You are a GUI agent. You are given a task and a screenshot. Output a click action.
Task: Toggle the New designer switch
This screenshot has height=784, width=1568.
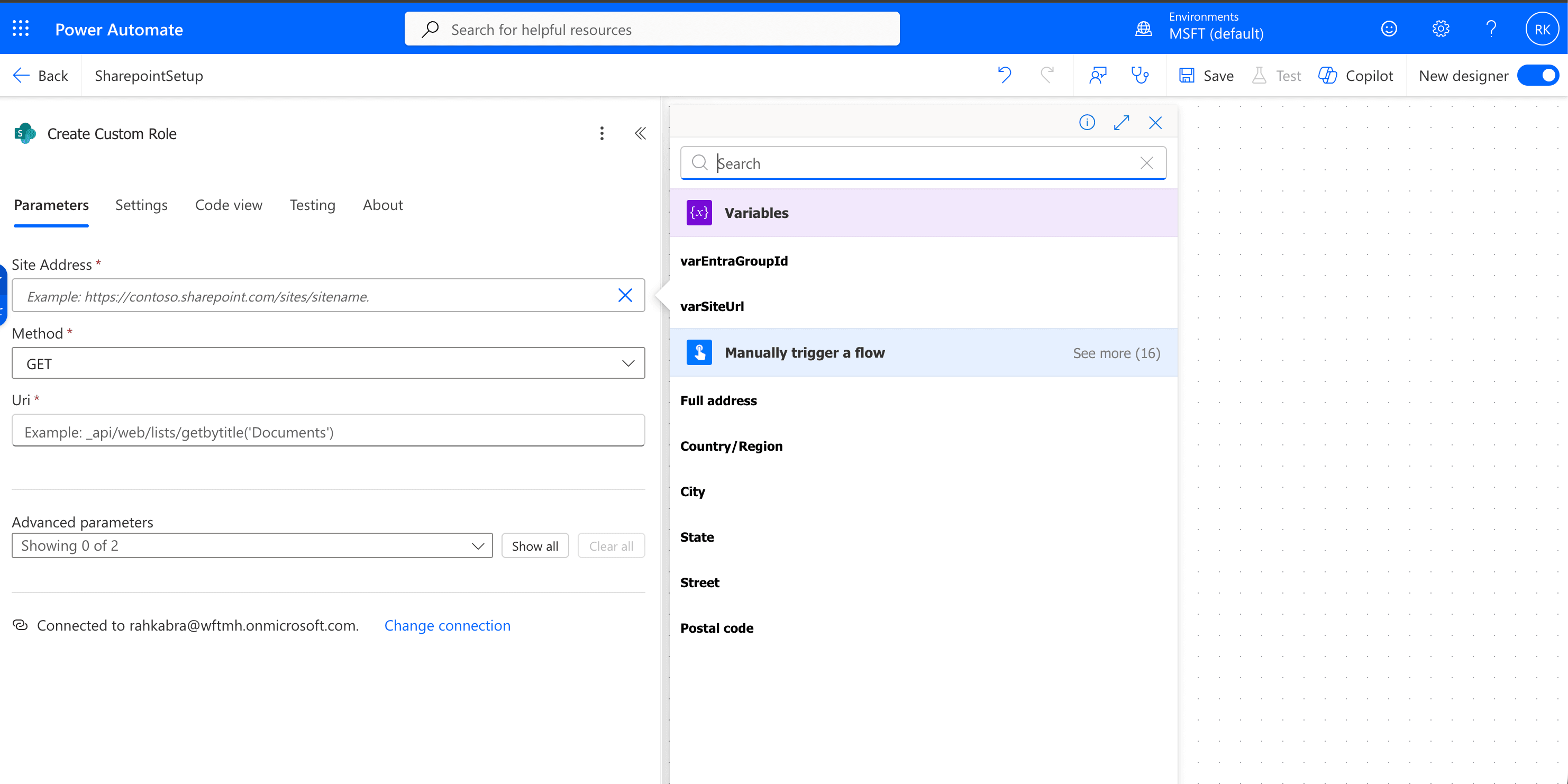[1537, 76]
